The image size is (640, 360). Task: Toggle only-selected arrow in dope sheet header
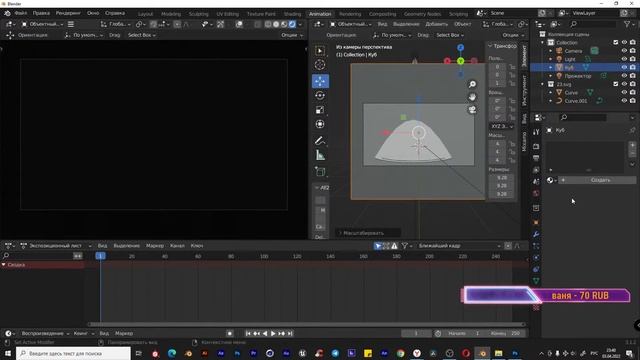pyautogui.click(x=378, y=246)
